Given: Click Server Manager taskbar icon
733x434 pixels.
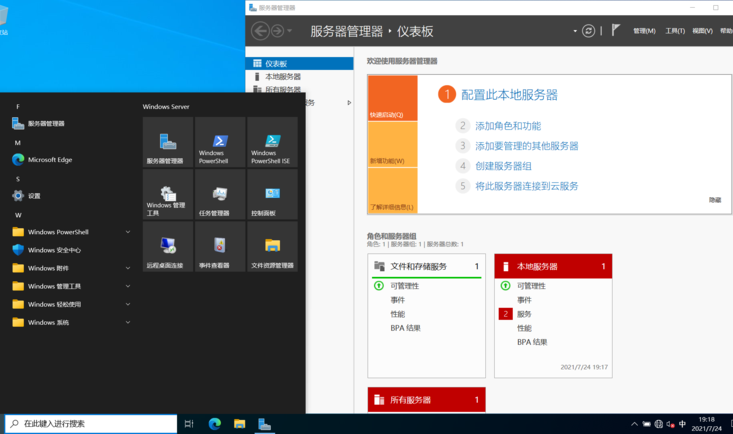Looking at the screenshot, I should click(265, 424).
